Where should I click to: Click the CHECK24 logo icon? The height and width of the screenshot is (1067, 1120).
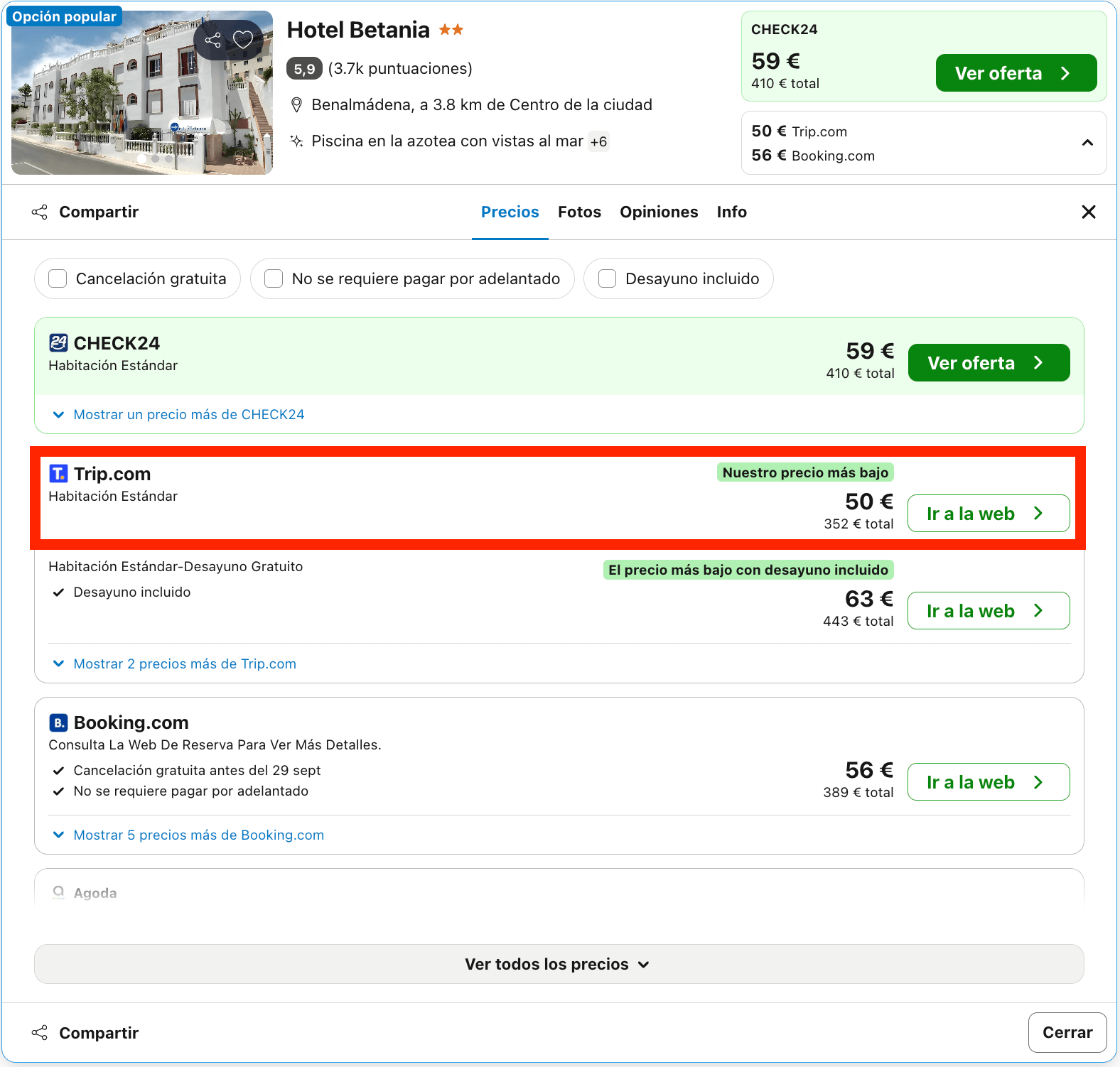58,343
